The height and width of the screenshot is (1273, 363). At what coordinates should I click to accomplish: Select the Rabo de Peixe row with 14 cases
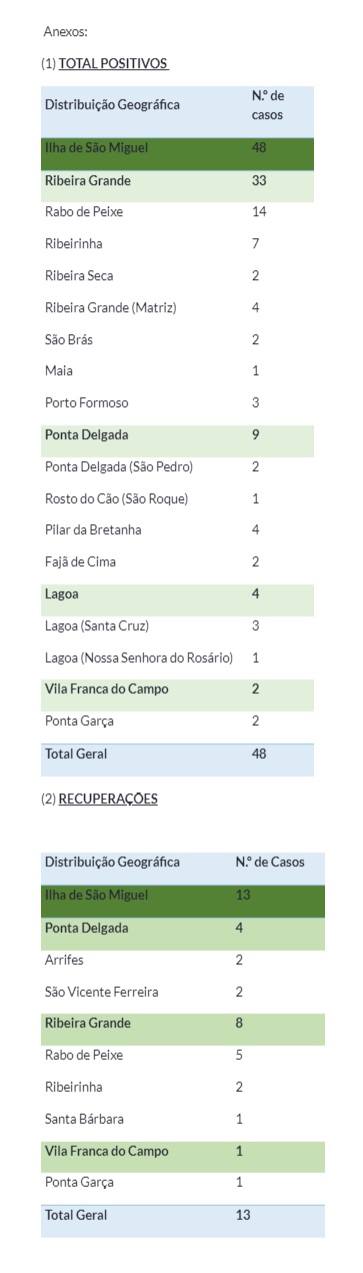click(177, 213)
